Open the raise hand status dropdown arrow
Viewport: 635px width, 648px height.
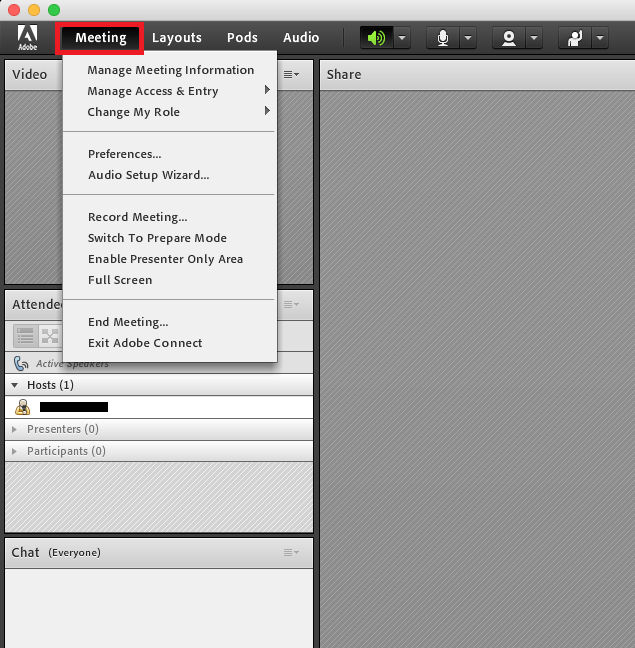[600, 38]
